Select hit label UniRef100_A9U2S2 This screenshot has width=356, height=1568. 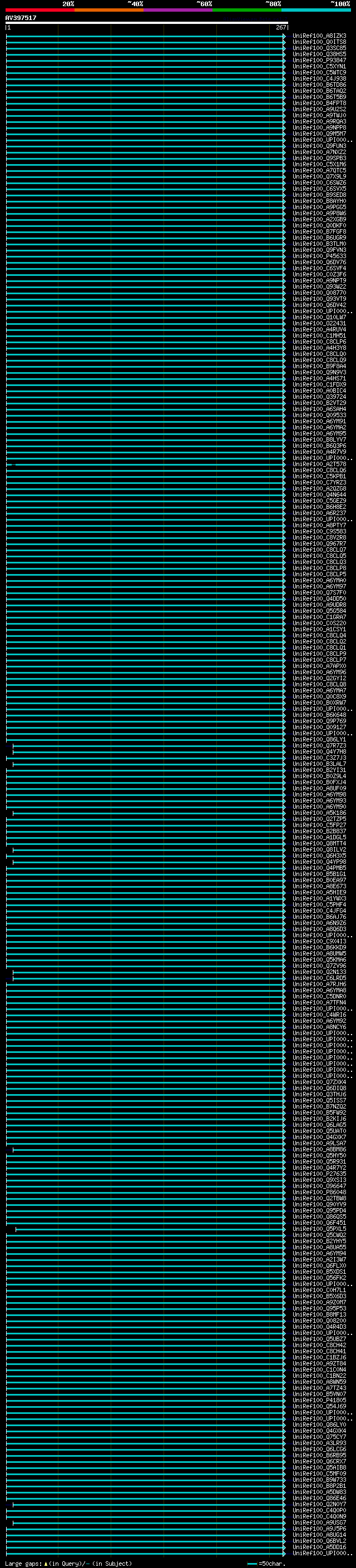pyautogui.click(x=319, y=109)
